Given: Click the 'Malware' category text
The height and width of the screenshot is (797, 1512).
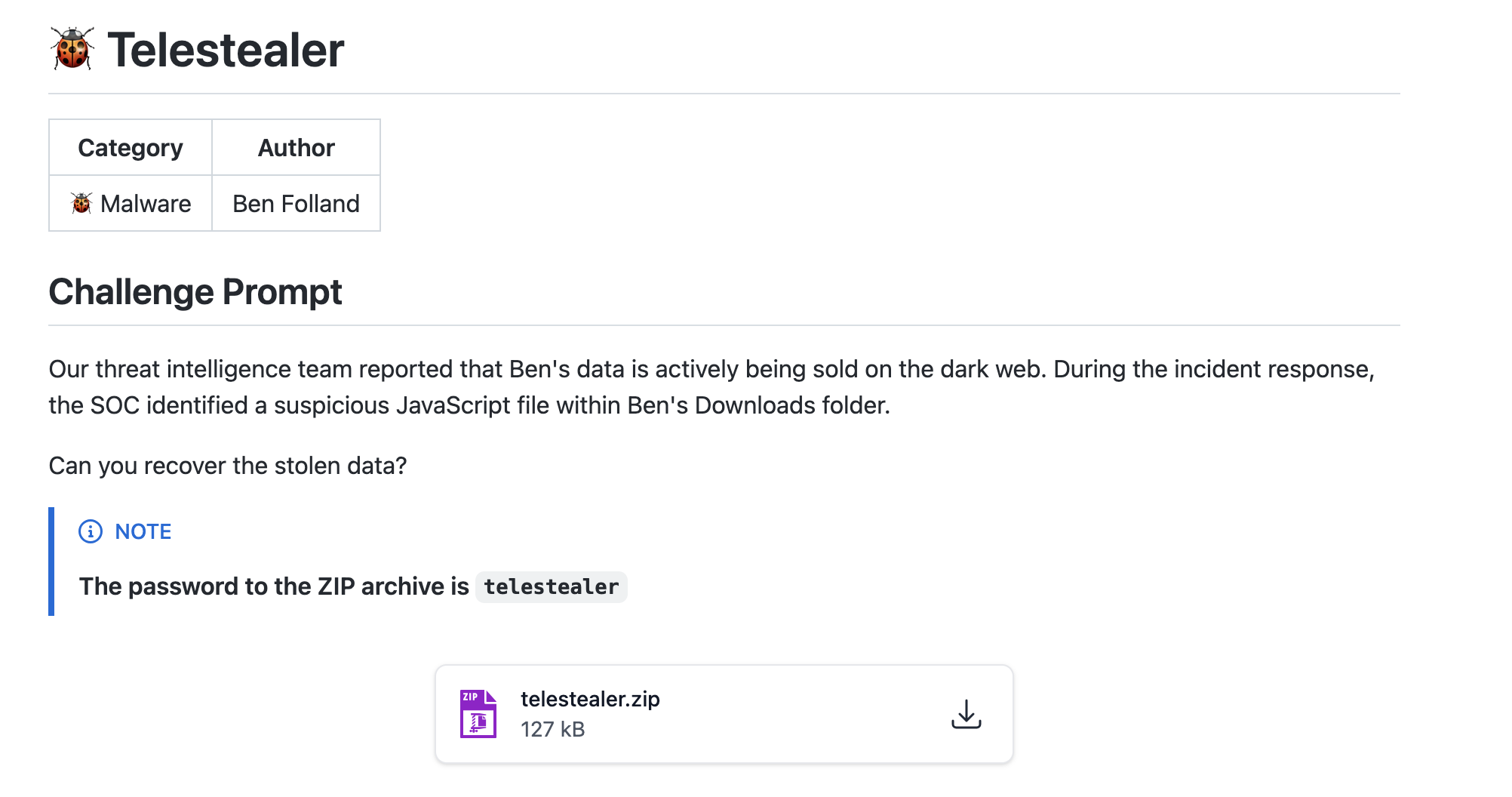Looking at the screenshot, I should click(146, 204).
